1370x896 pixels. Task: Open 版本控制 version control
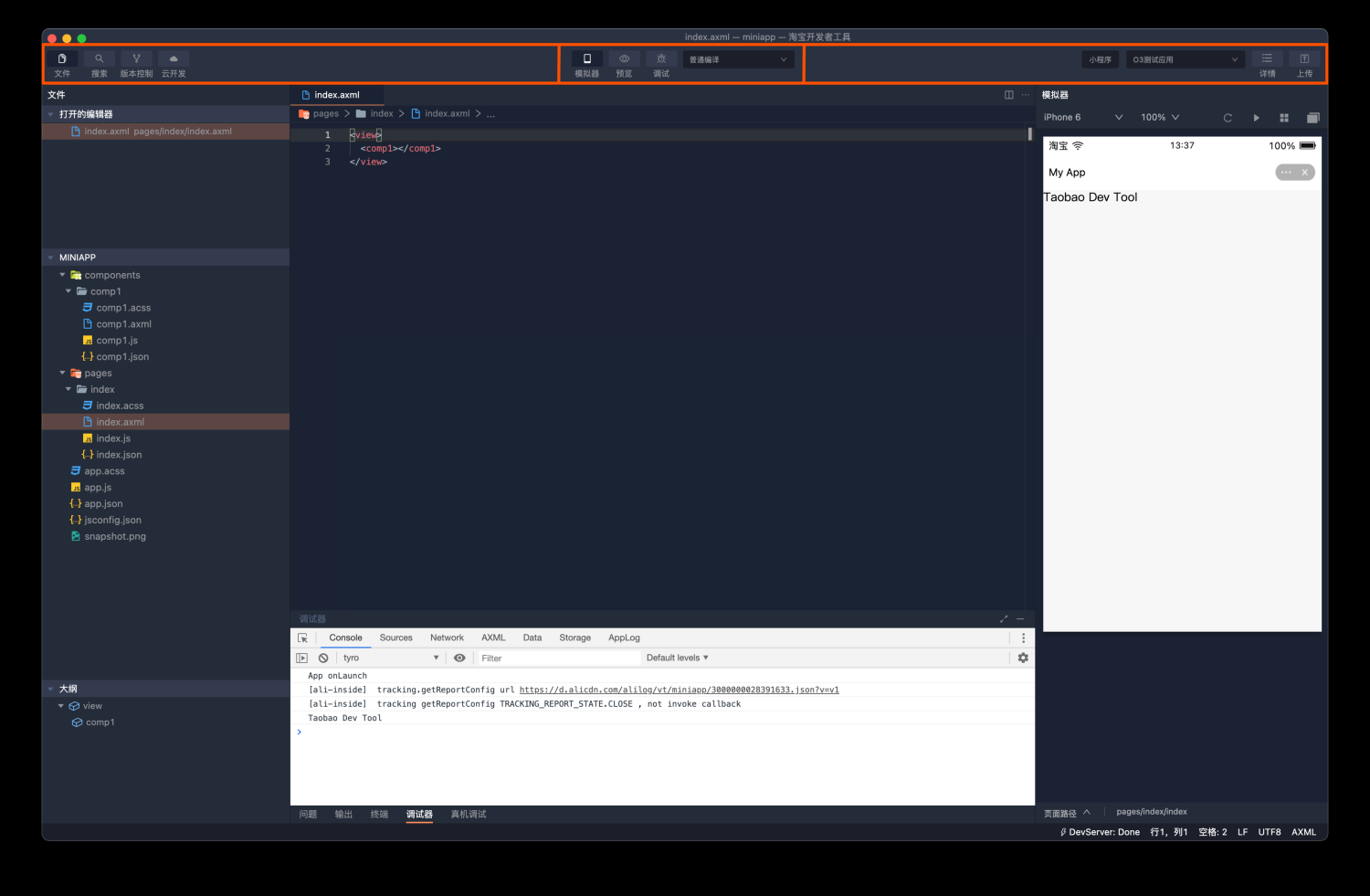coord(137,58)
